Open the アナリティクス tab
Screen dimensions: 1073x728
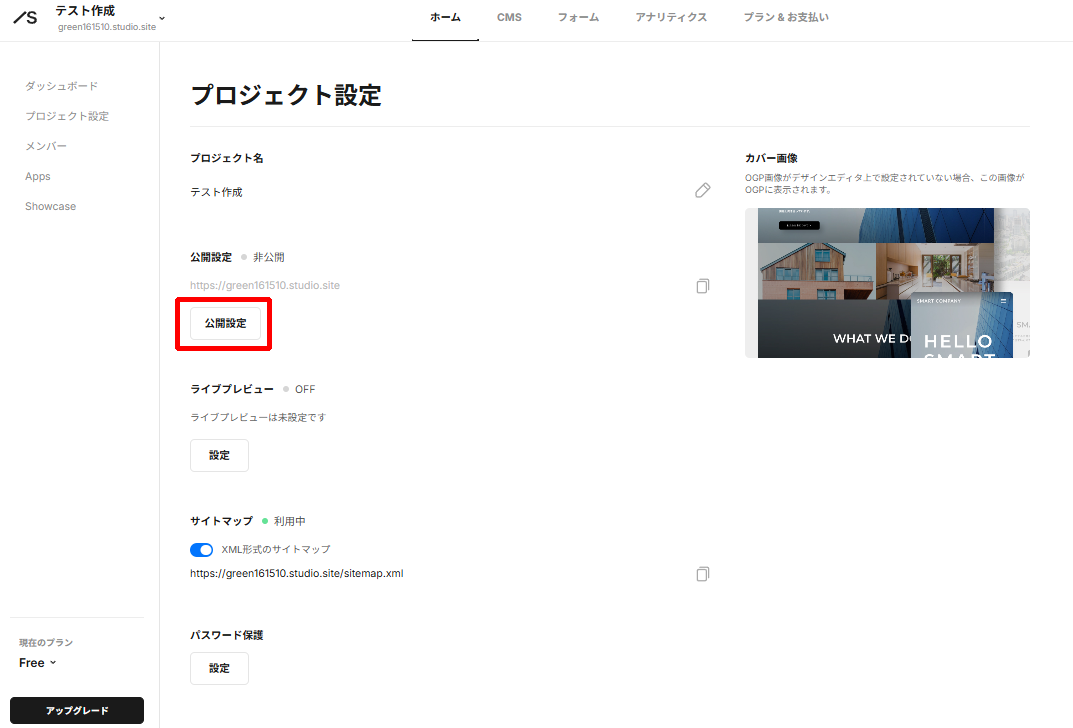671,17
